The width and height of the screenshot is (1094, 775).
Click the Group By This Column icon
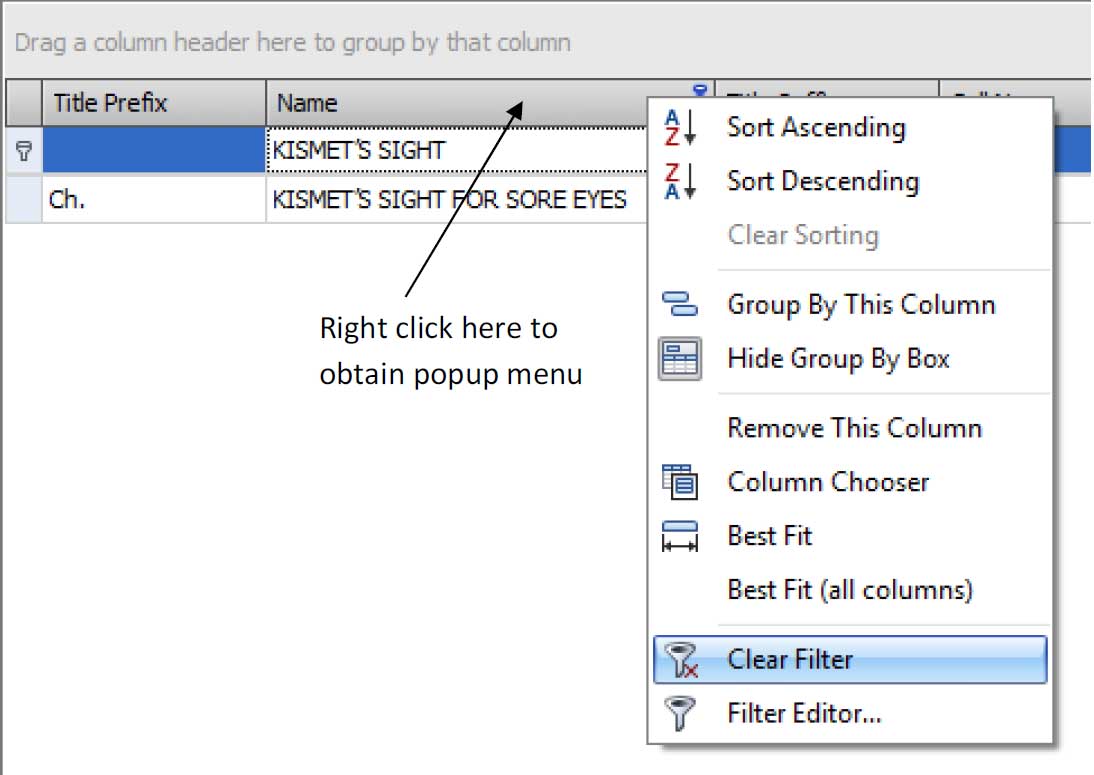pos(680,304)
